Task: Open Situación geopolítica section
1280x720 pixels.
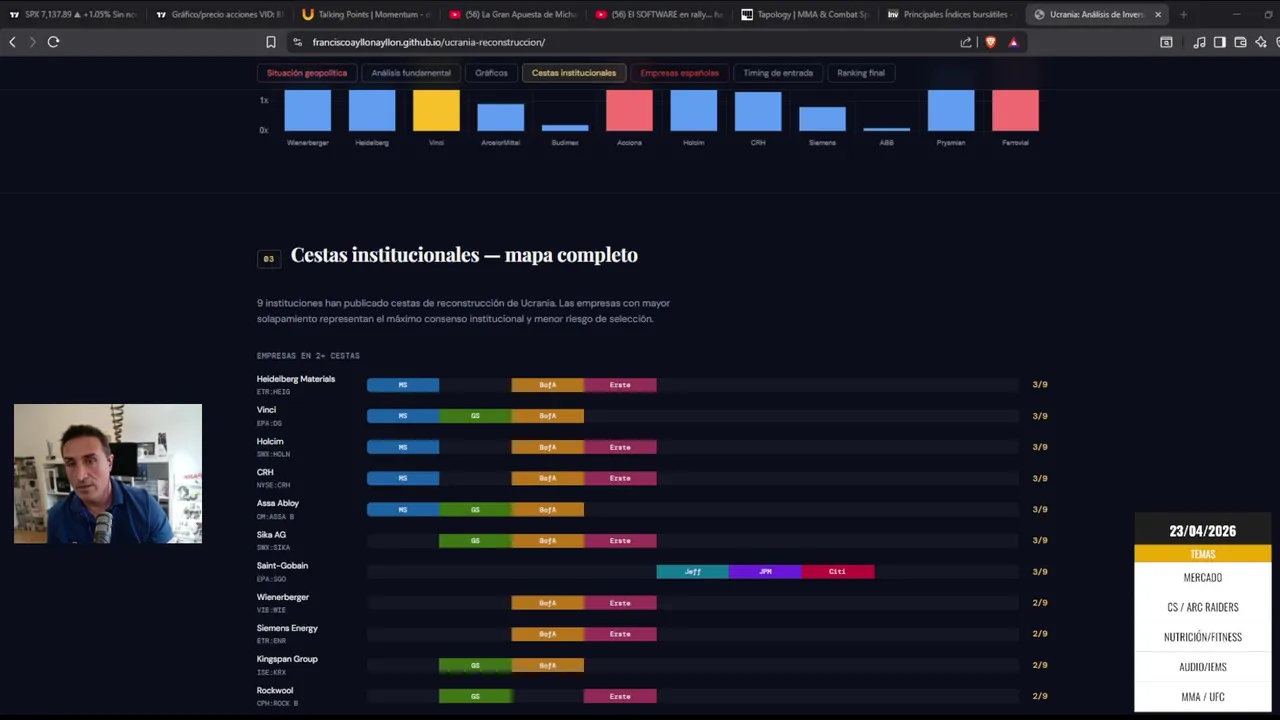Action: [307, 73]
